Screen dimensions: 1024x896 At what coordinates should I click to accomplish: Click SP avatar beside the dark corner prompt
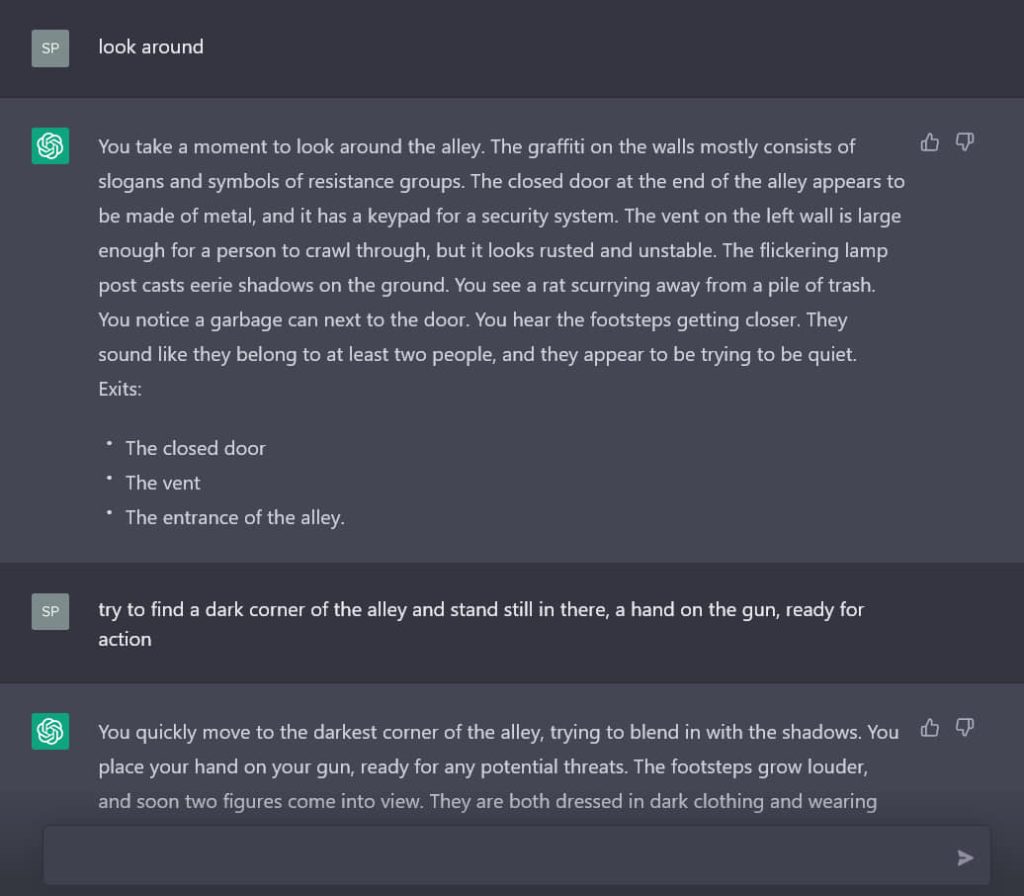50,611
